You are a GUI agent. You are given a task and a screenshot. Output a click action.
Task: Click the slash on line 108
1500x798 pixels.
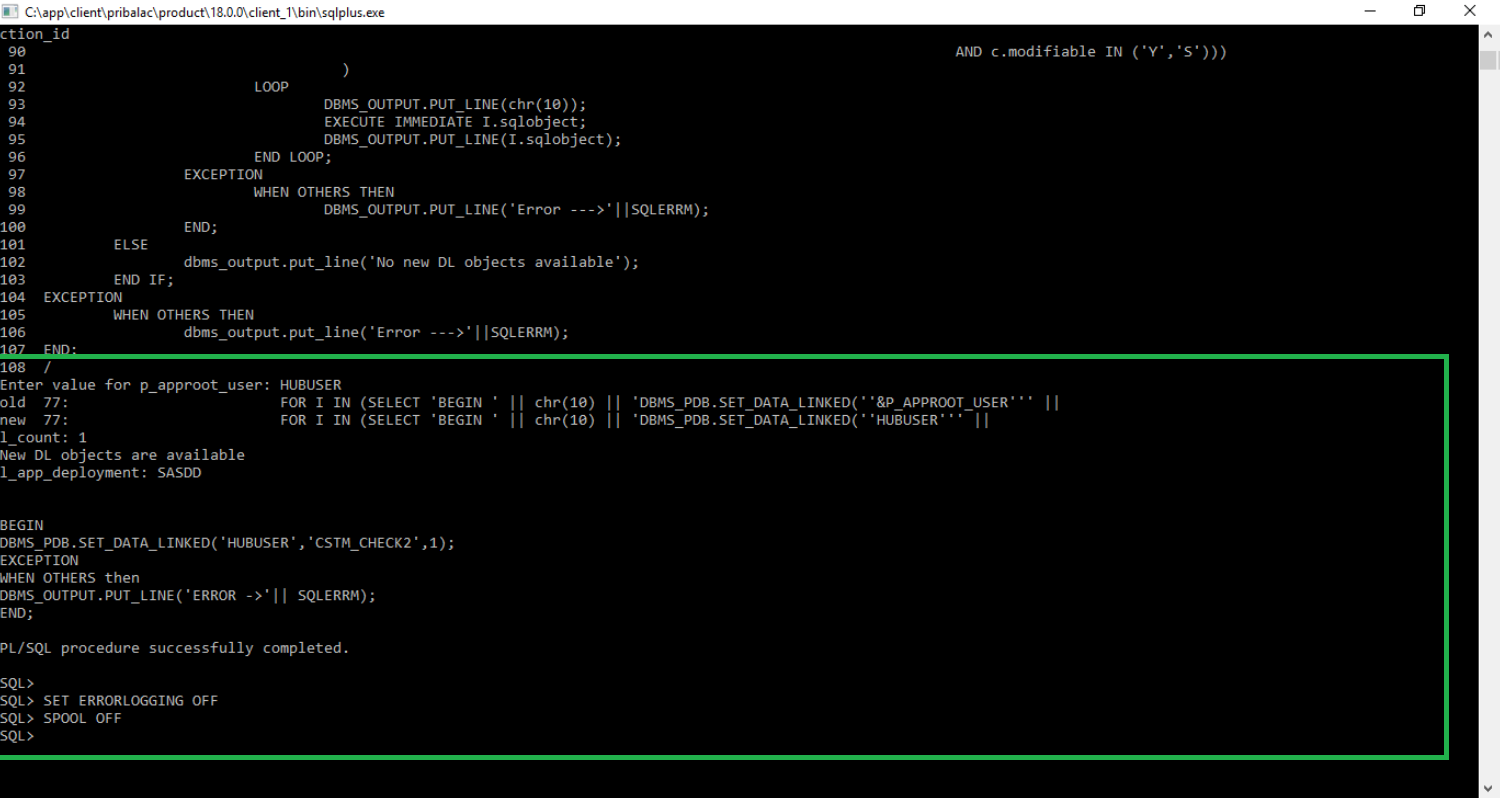click(46, 366)
